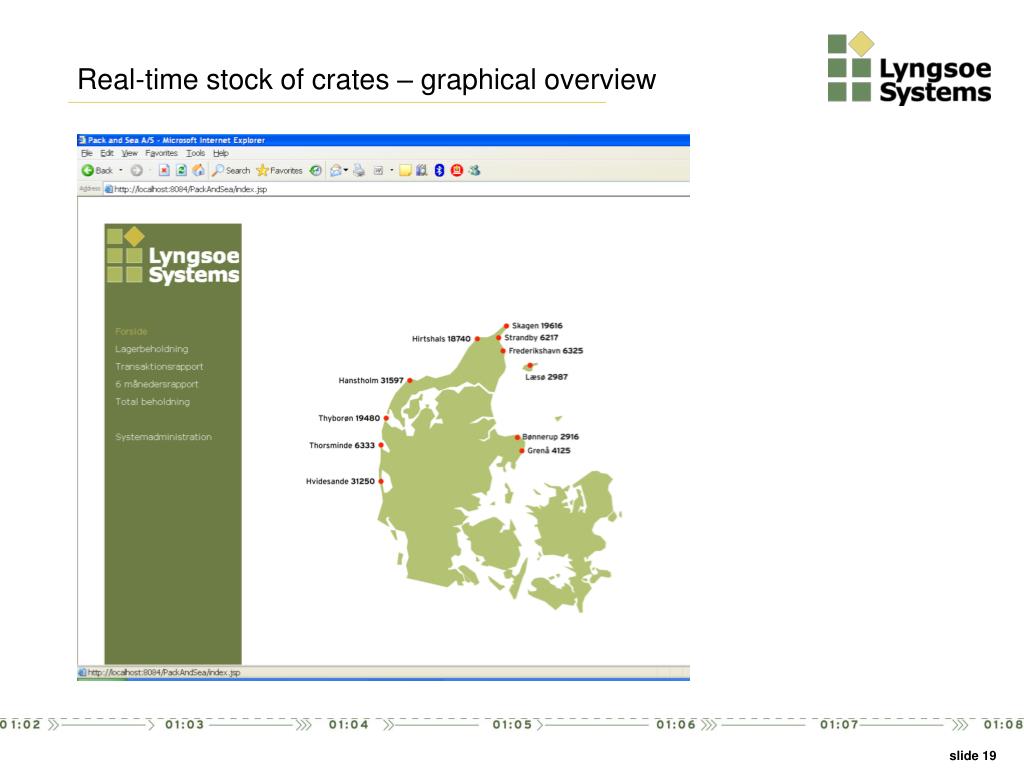Open the Back button history dropdown arrow
1024x768 pixels.
tap(121, 170)
